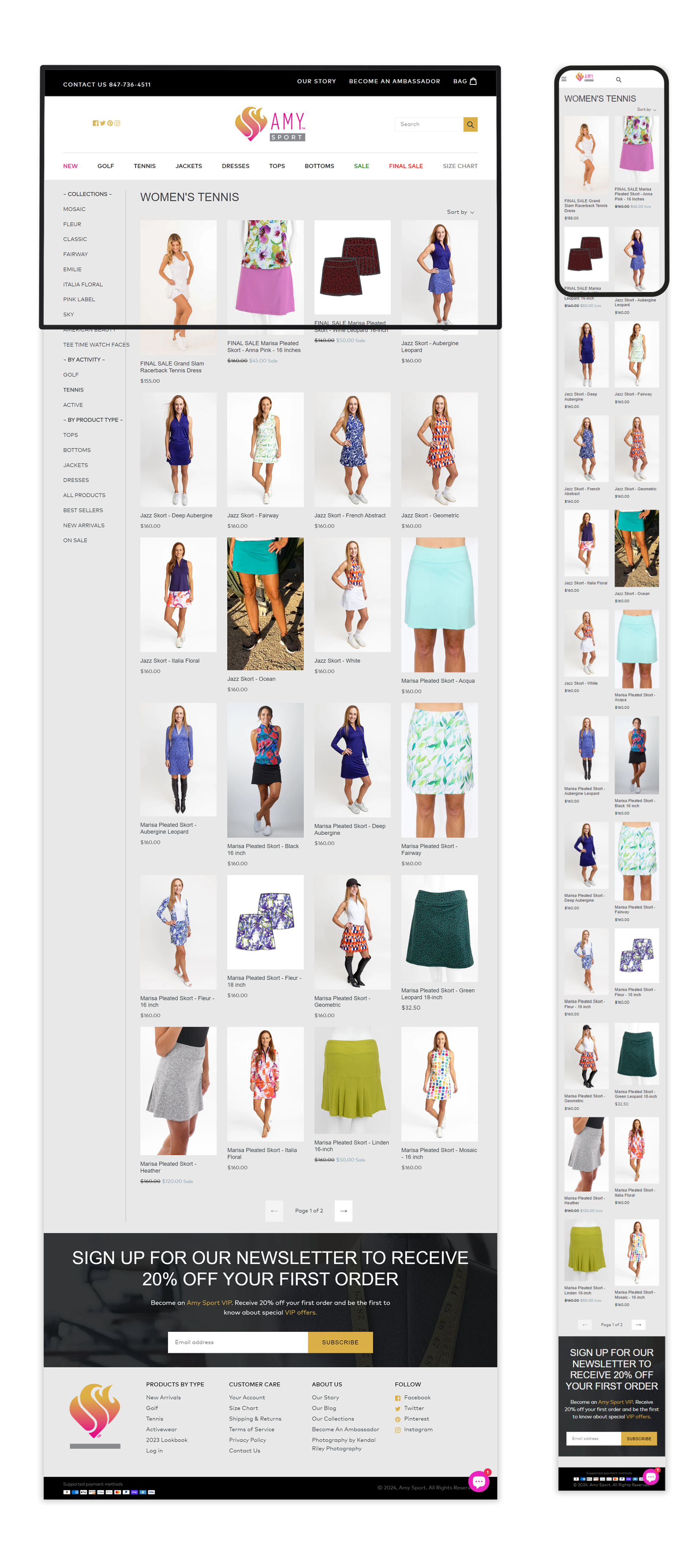Open ON SALE in sidebar

pos(75,541)
